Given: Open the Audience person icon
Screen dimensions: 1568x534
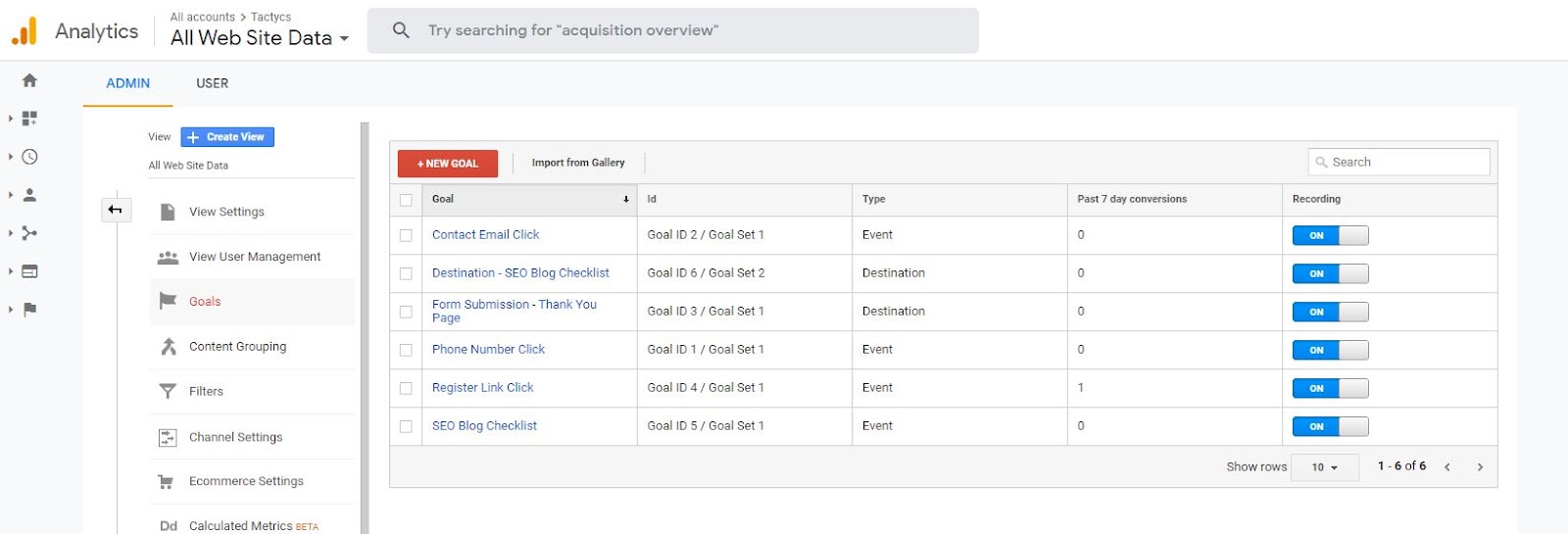Looking at the screenshot, I should [29, 195].
